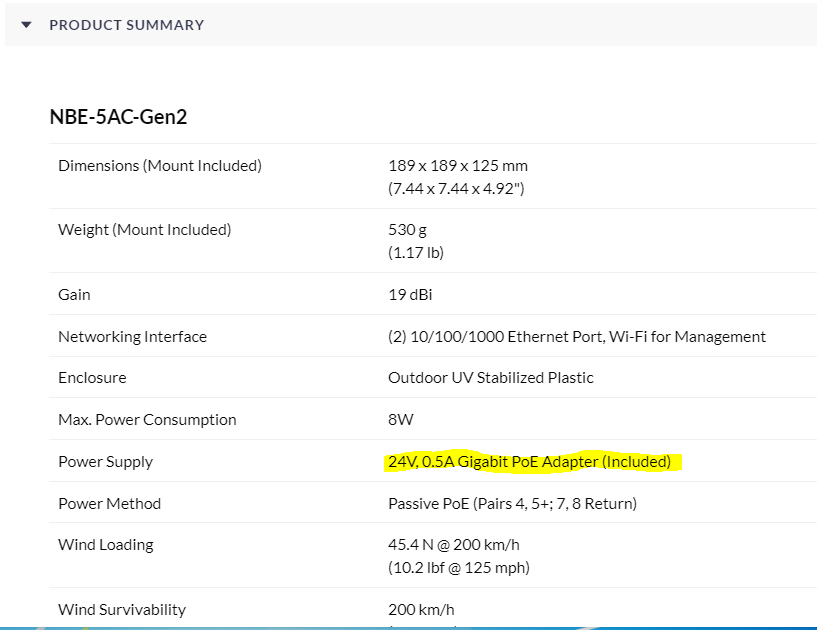Click the Gain label
This screenshot has height=630, width=817.
75,295
